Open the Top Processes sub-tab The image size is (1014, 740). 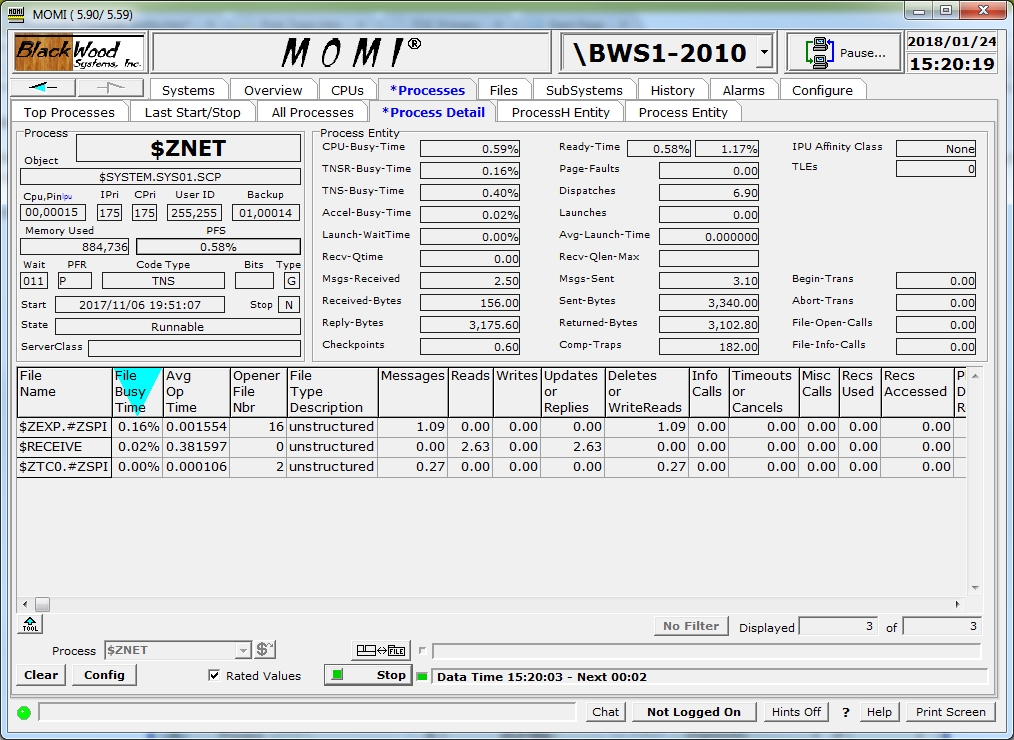(69, 112)
